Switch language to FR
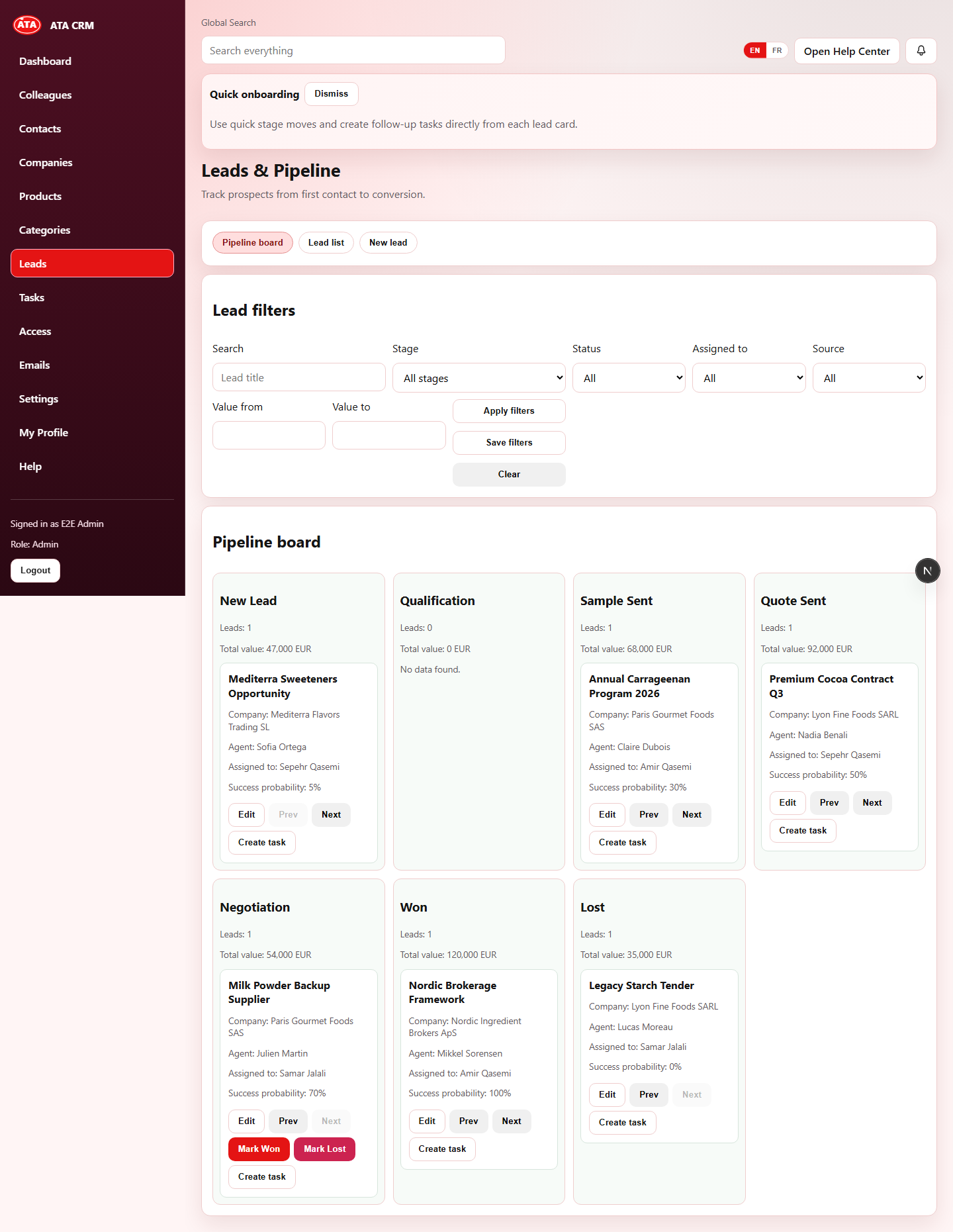The width and height of the screenshot is (953, 1232). coord(777,51)
